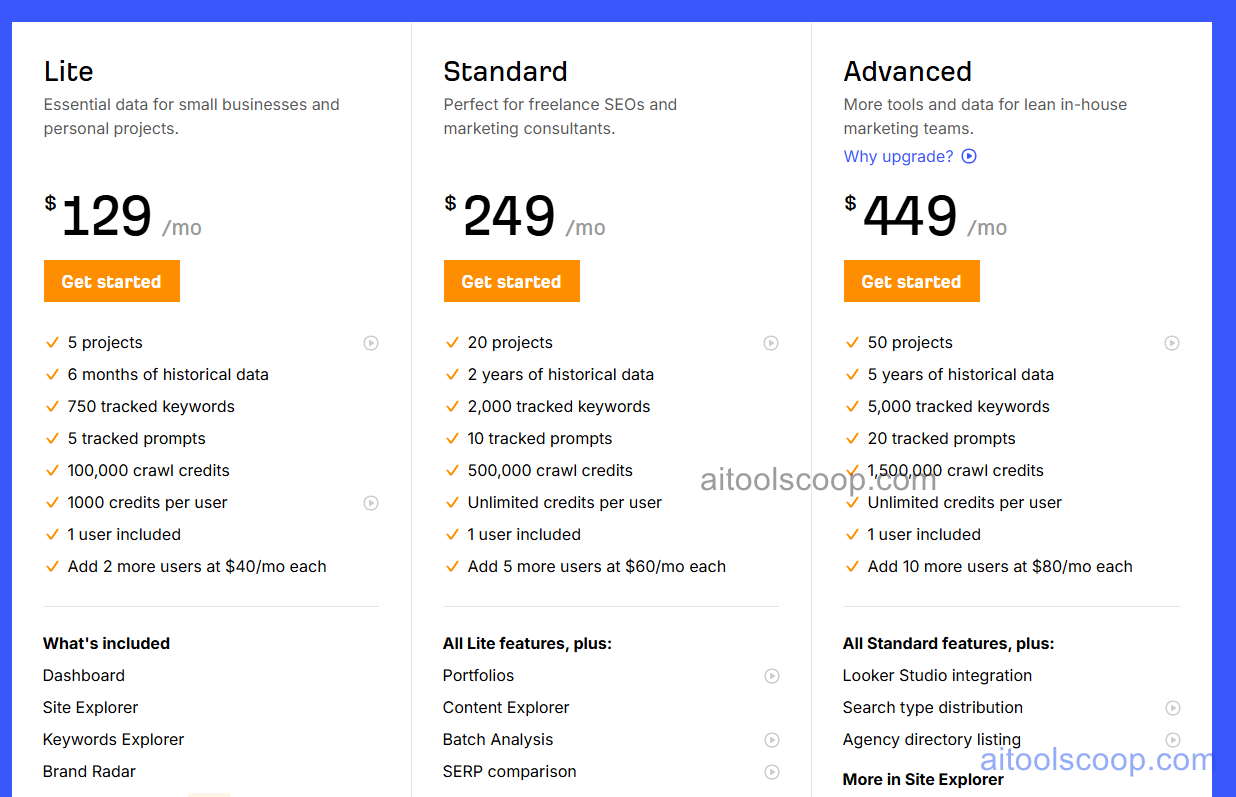Click Dashboard under What's included
This screenshot has width=1236, height=797.
(83, 675)
